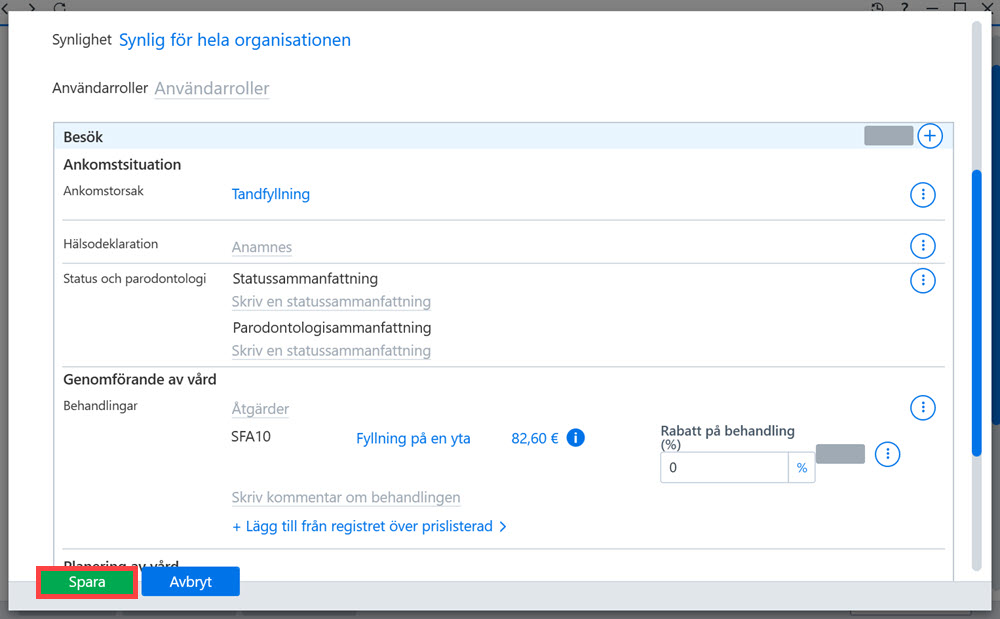1000x619 pixels.
Task: Click the Genomförande av vård heading
Action: tap(140, 379)
